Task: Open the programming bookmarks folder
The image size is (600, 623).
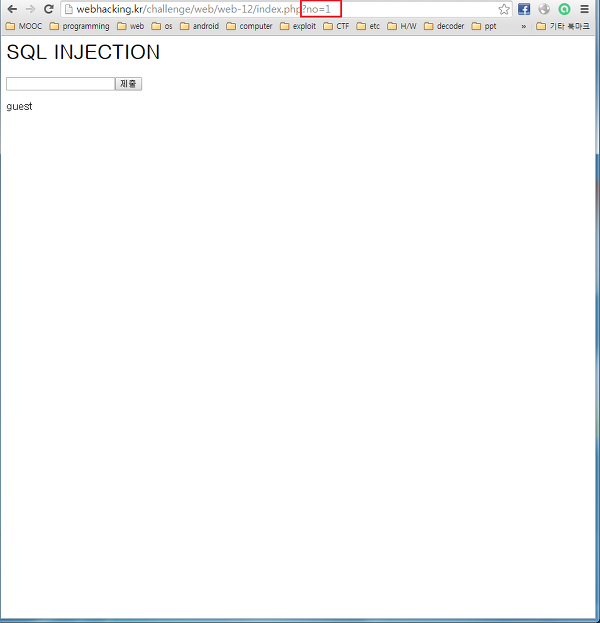Action: 79,26
